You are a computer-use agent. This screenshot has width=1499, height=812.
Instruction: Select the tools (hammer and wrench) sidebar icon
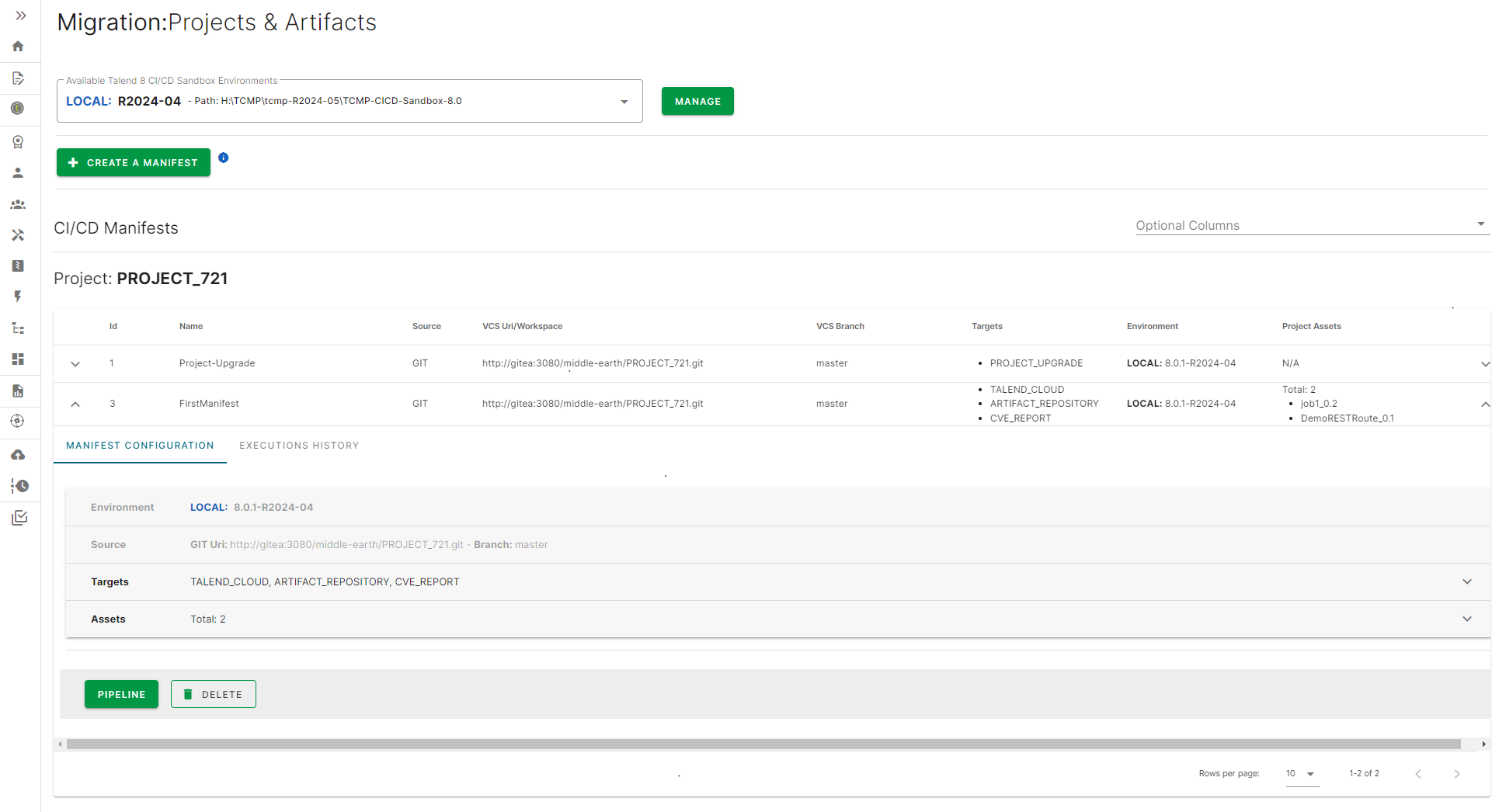point(18,235)
